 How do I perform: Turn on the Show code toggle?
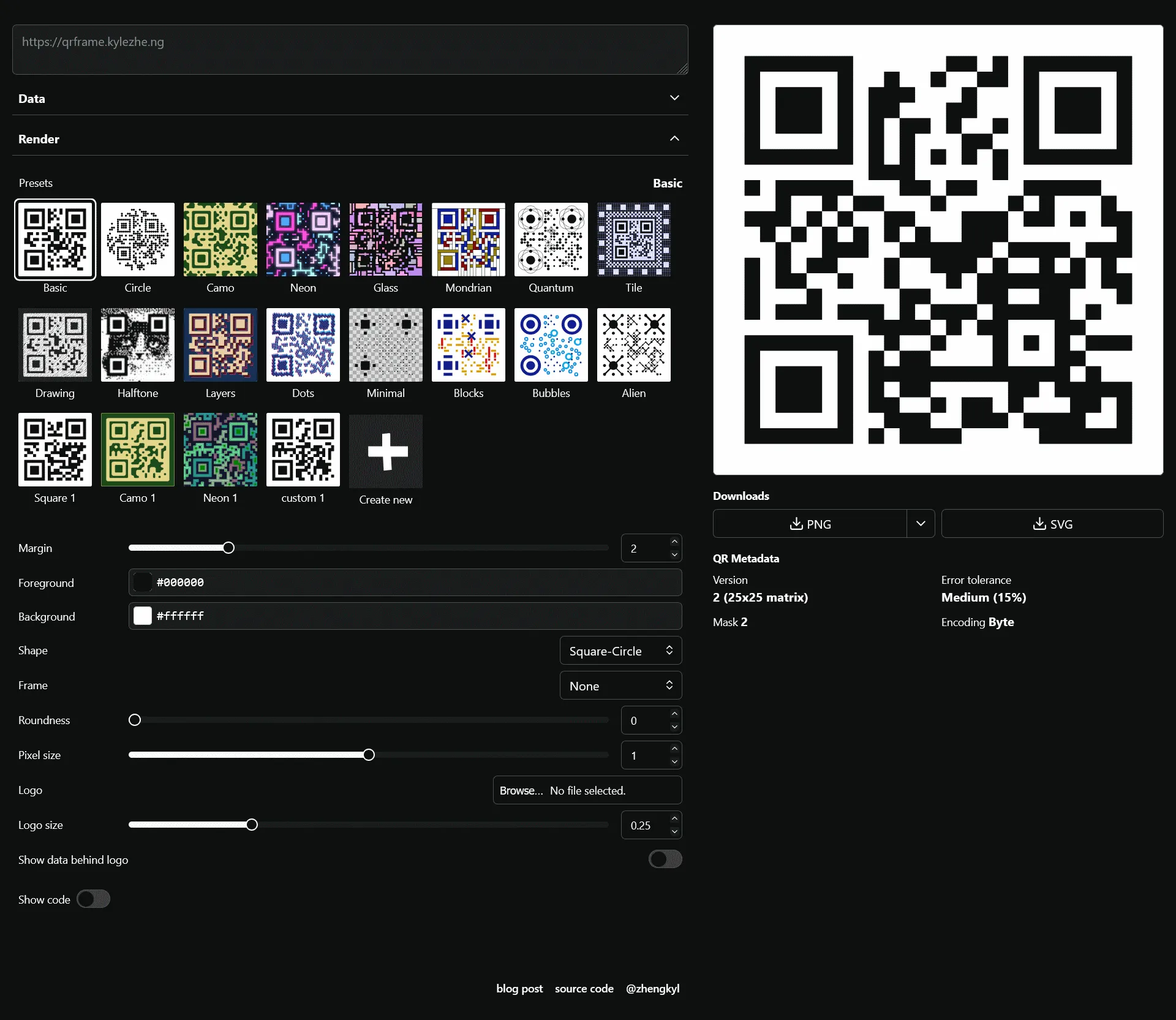[x=93, y=899]
